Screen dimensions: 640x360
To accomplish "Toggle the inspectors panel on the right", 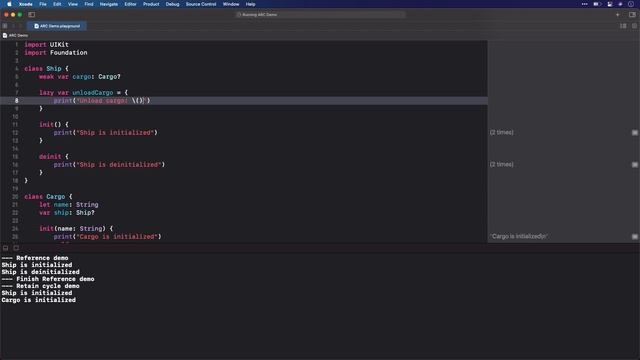I will click(x=632, y=15).
